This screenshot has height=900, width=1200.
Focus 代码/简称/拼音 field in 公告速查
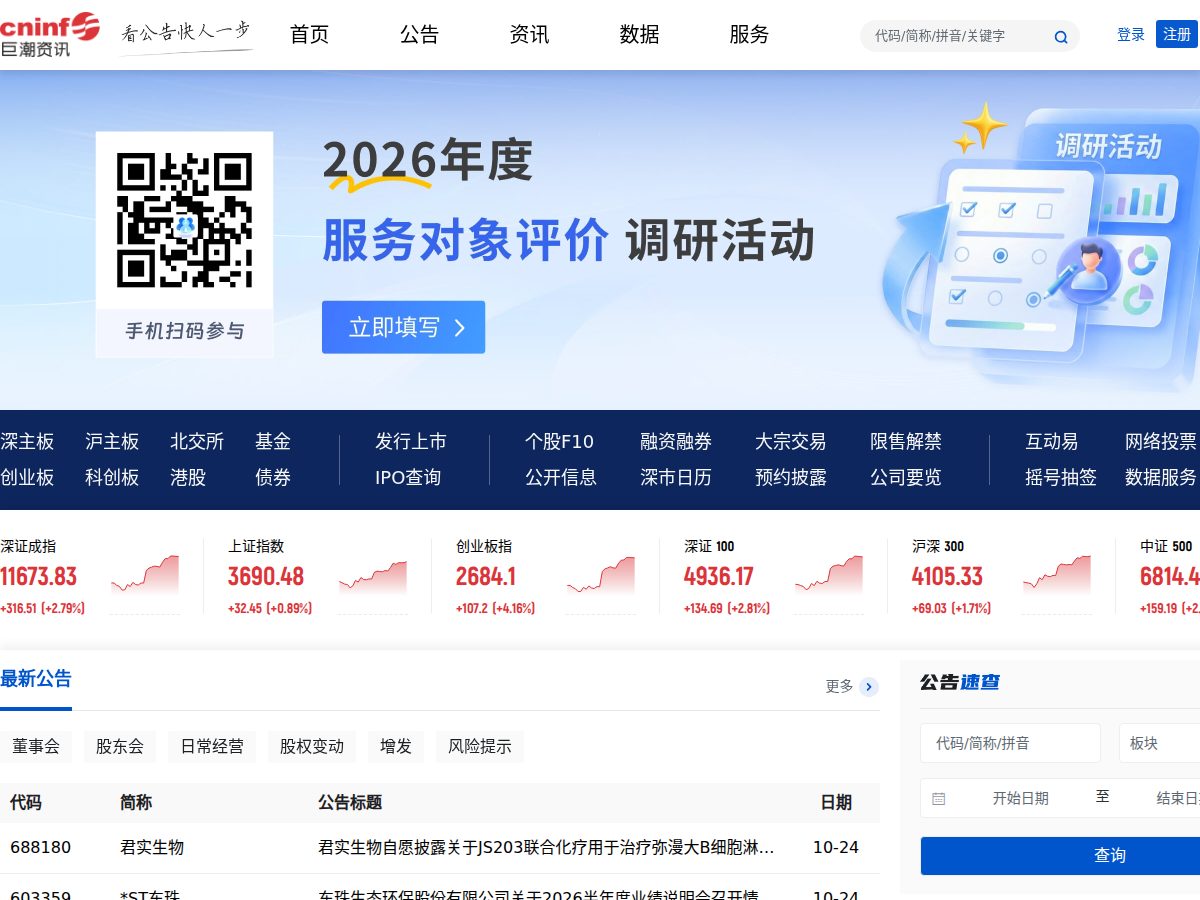[1010, 743]
